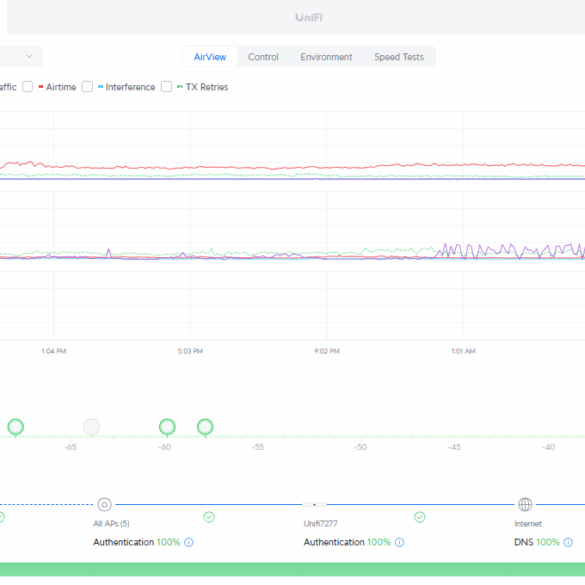Click the Interference blue legend marker
Screen dimensions: 585x585
[x=100, y=87]
